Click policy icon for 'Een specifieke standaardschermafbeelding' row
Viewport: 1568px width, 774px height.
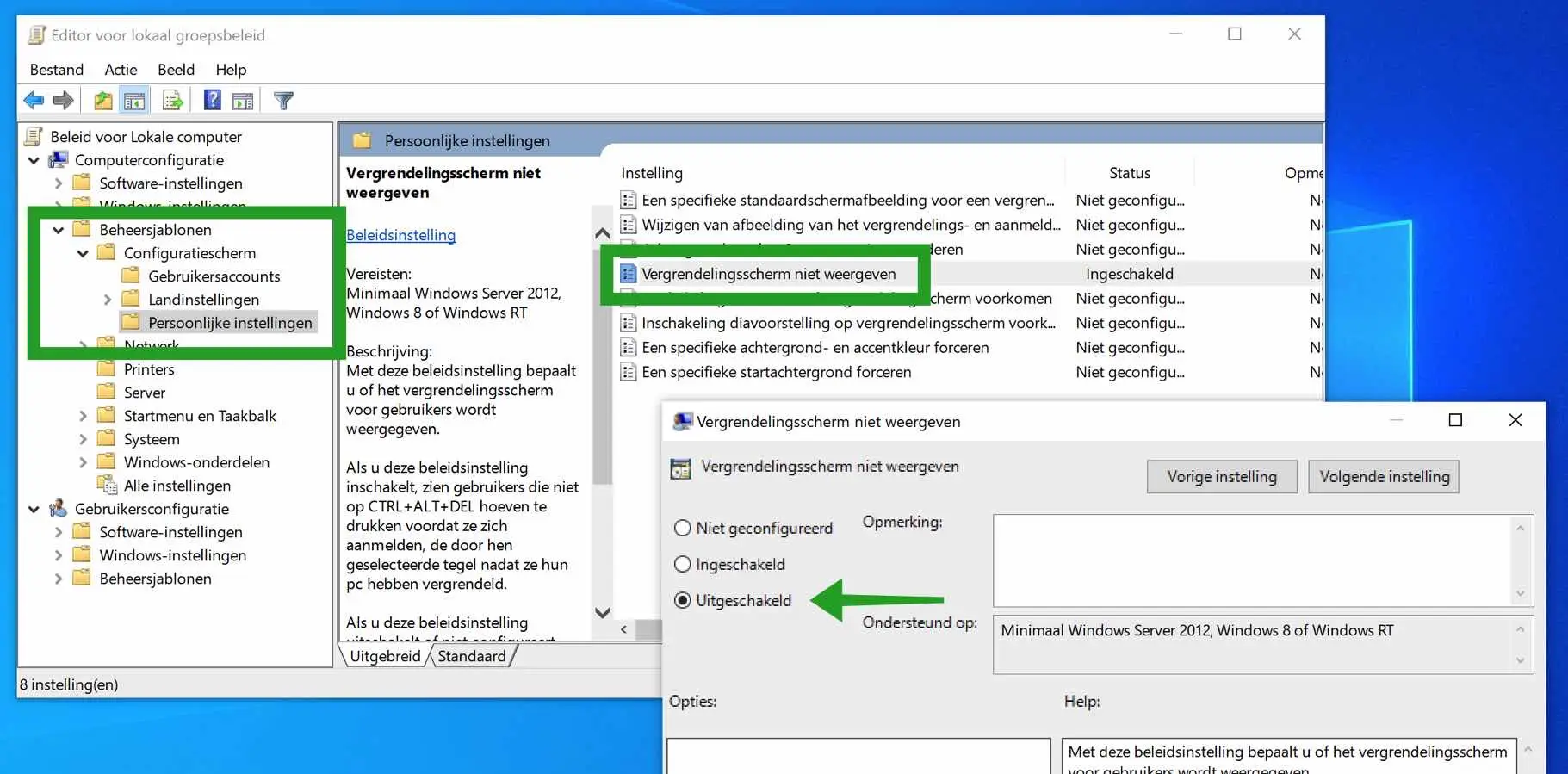[x=629, y=201]
